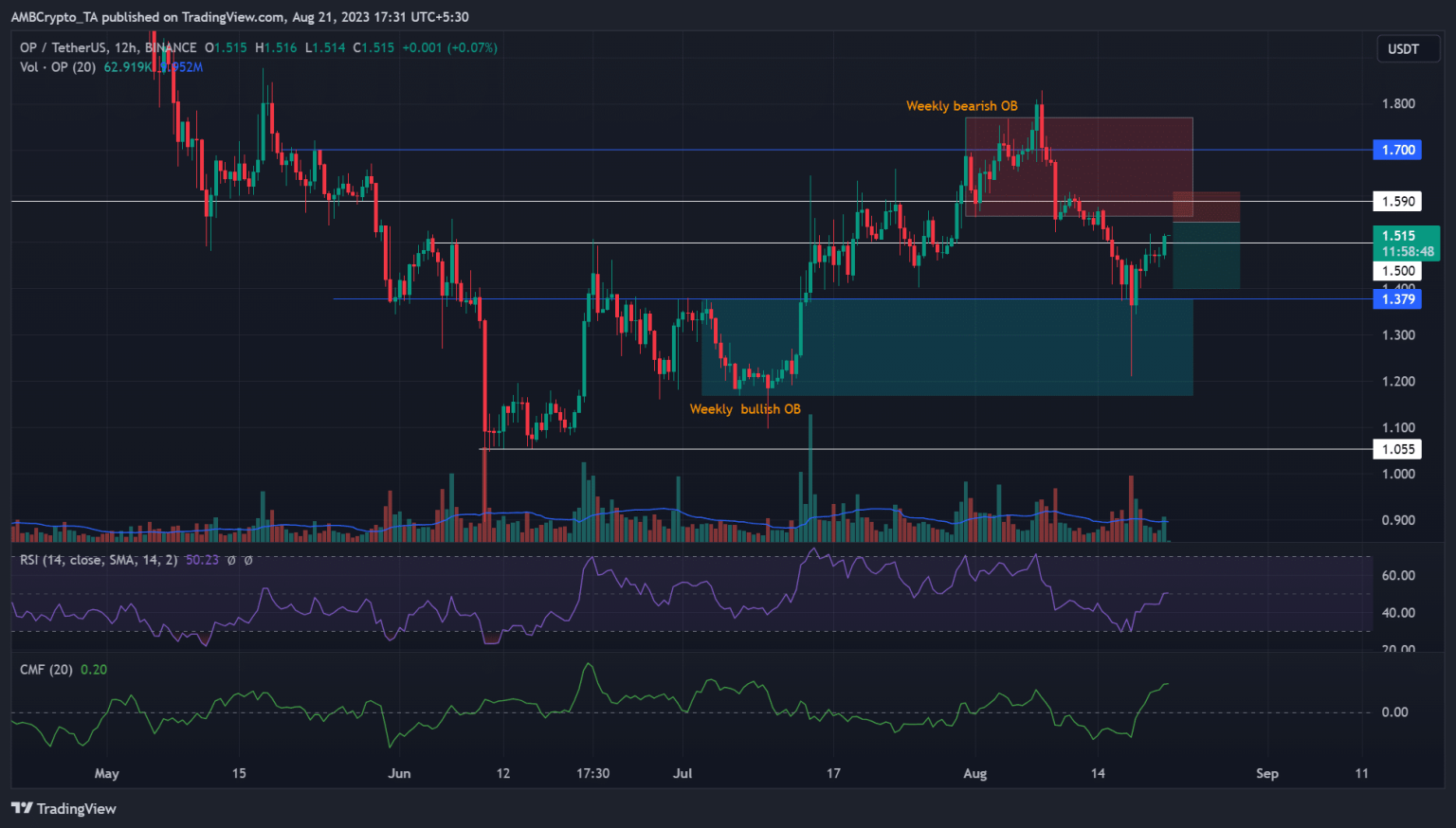Click the Sep label on time axis

(x=1266, y=773)
